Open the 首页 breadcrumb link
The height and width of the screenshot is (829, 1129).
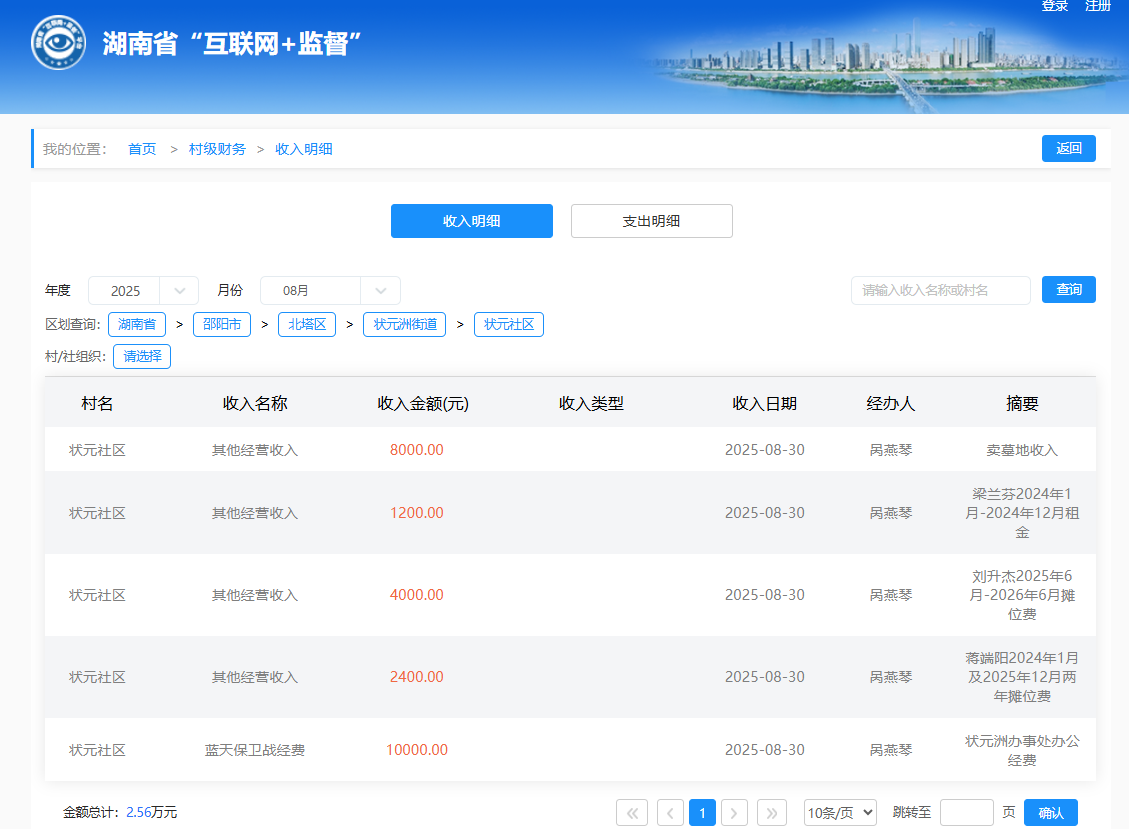coord(142,149)
